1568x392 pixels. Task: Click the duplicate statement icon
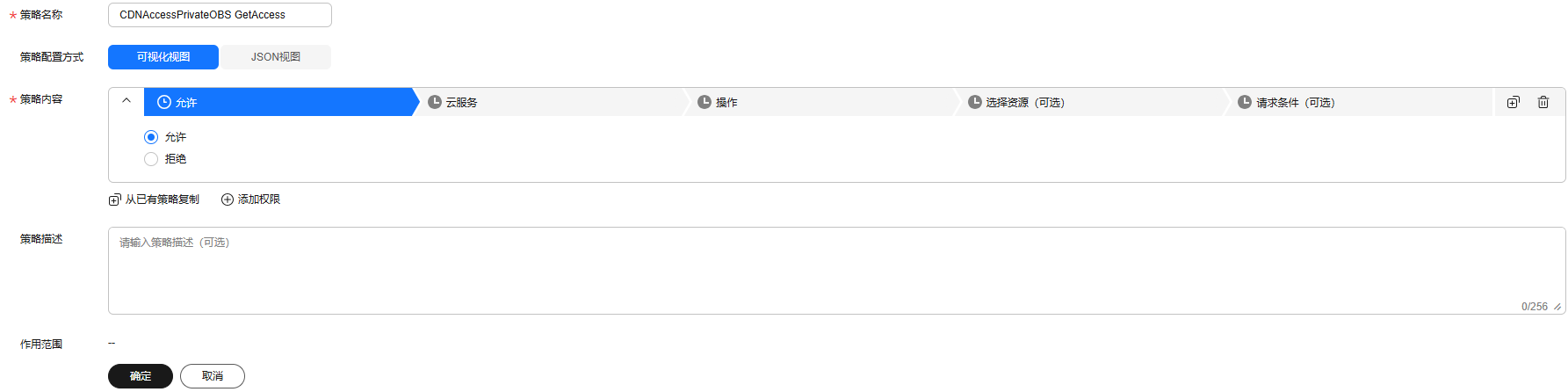tap(1513, 103)
